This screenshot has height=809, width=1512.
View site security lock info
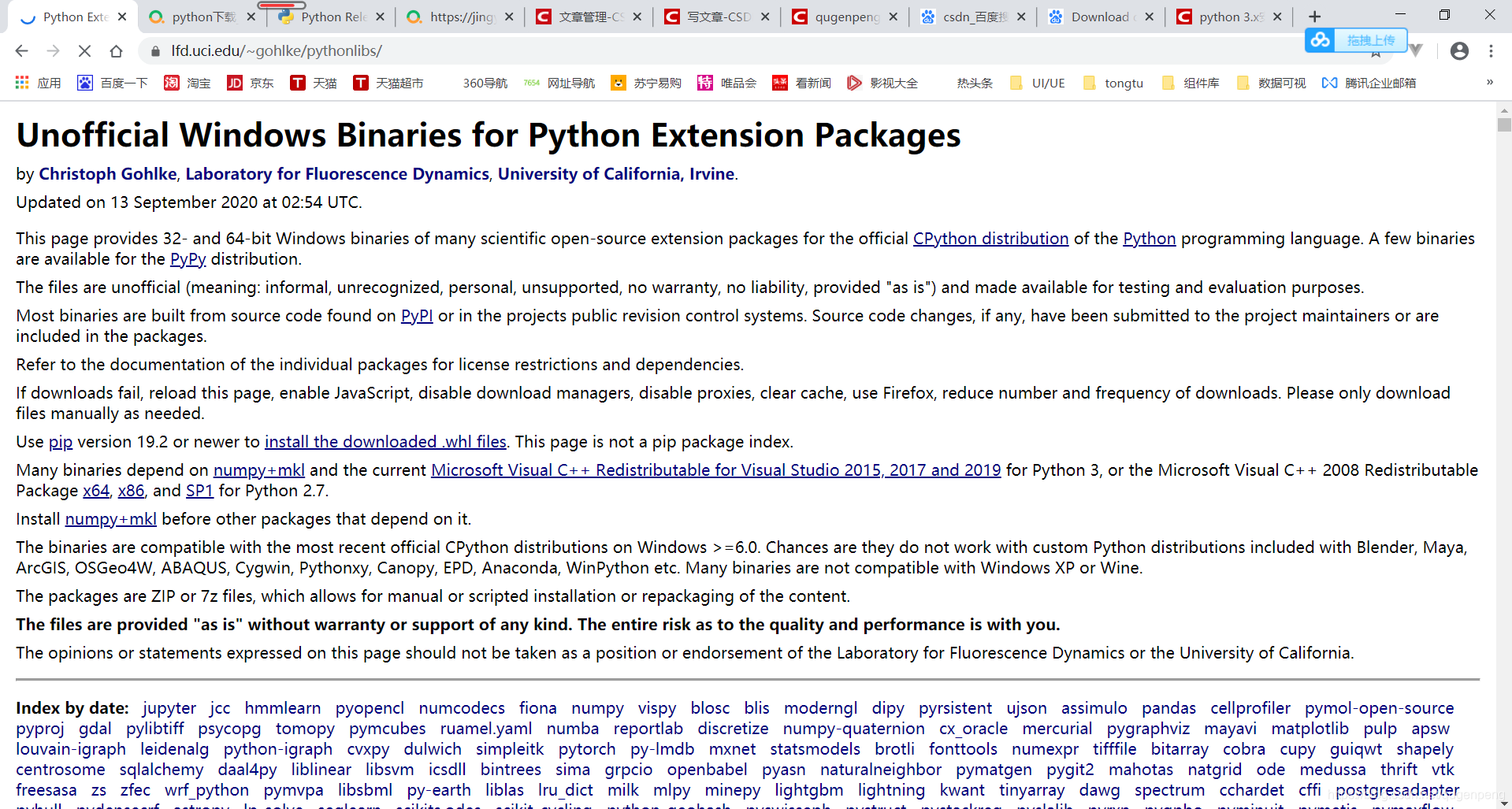click(x=155, y=51)
